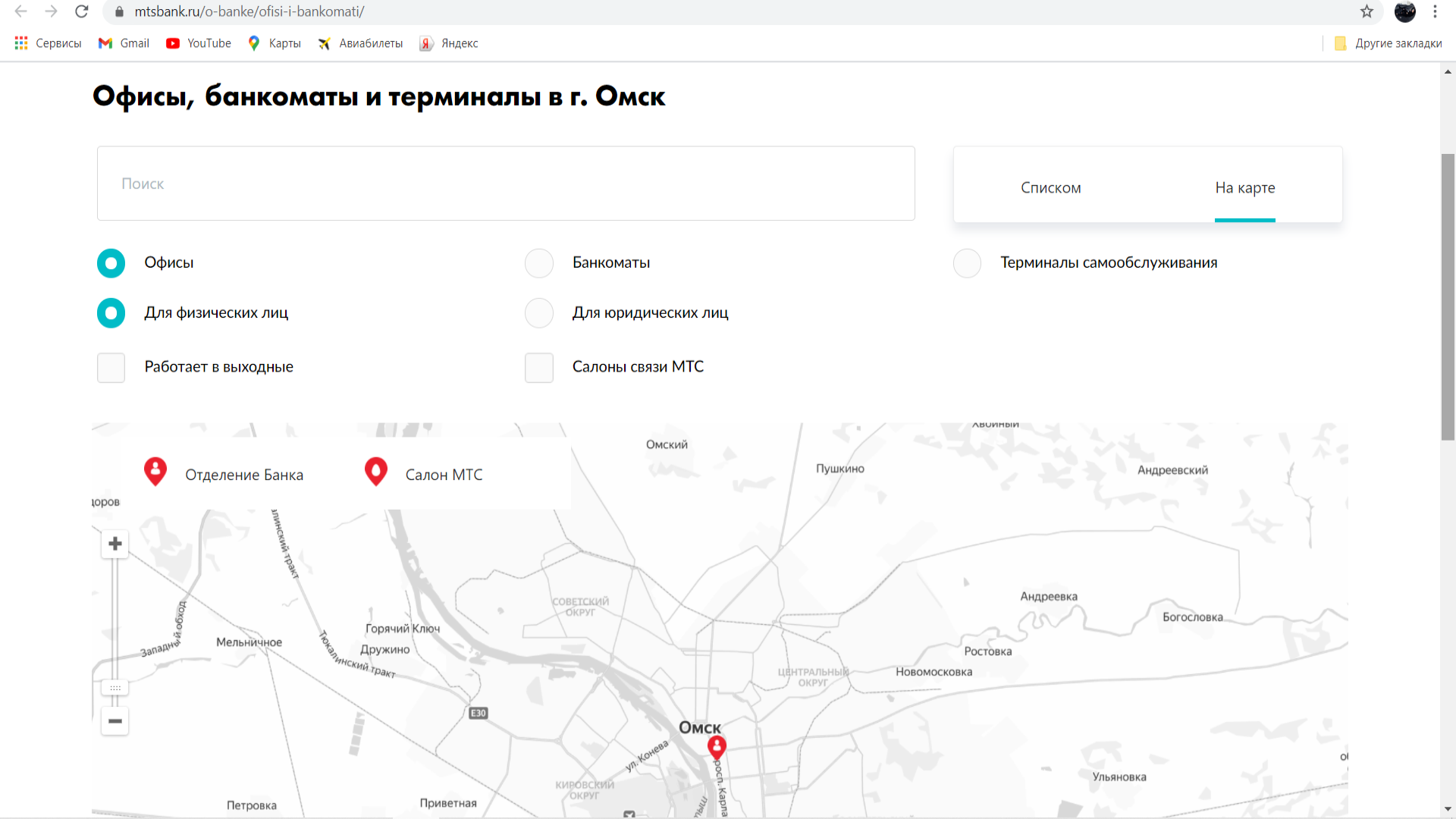Click the page vertical scrollbar thumb
This screenshot has height=819, width=1456.
click(1448, 297)
